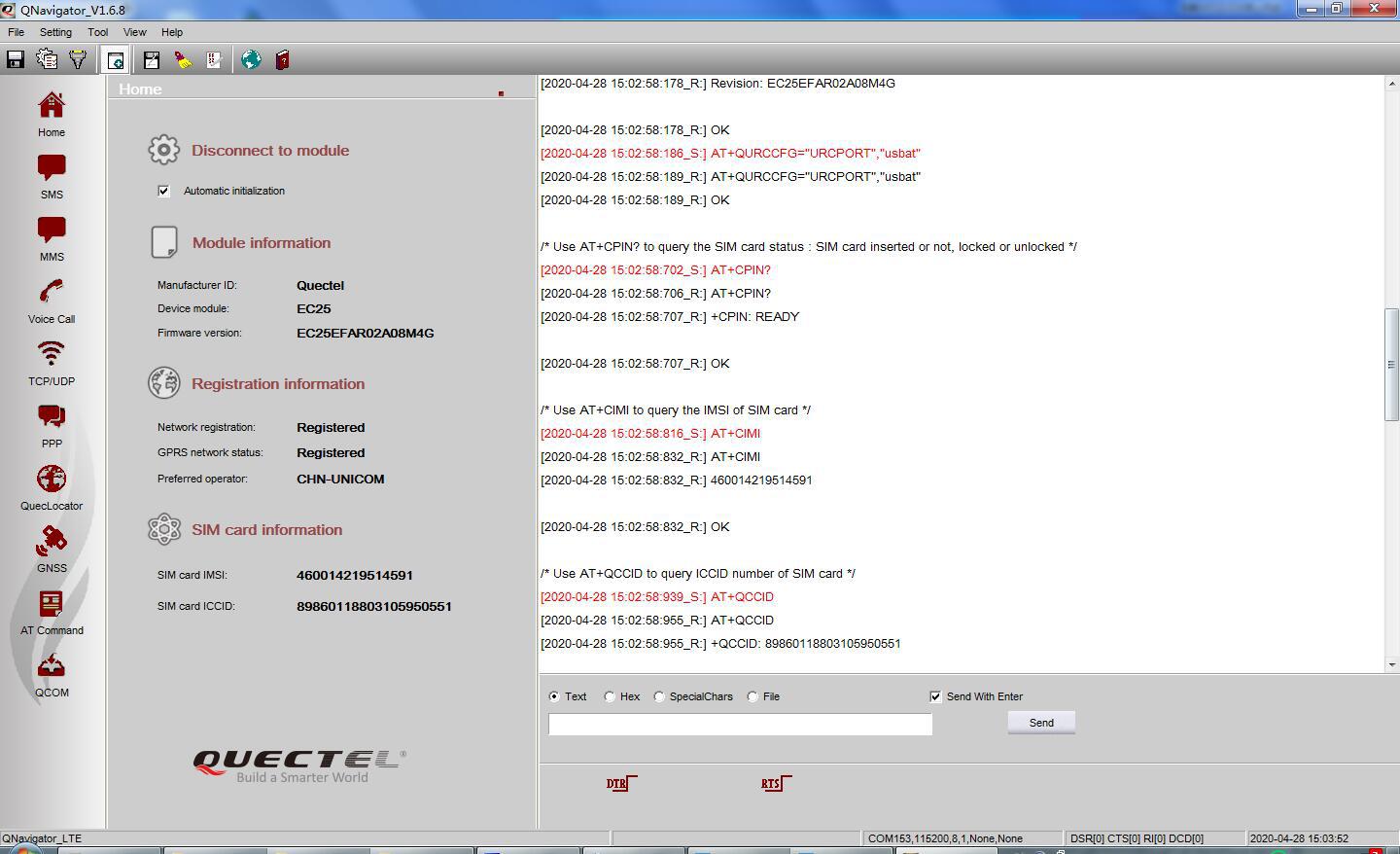Open the Voice Call section
The width and height of the screenshot is (1400, 854).
pos(52,301)
